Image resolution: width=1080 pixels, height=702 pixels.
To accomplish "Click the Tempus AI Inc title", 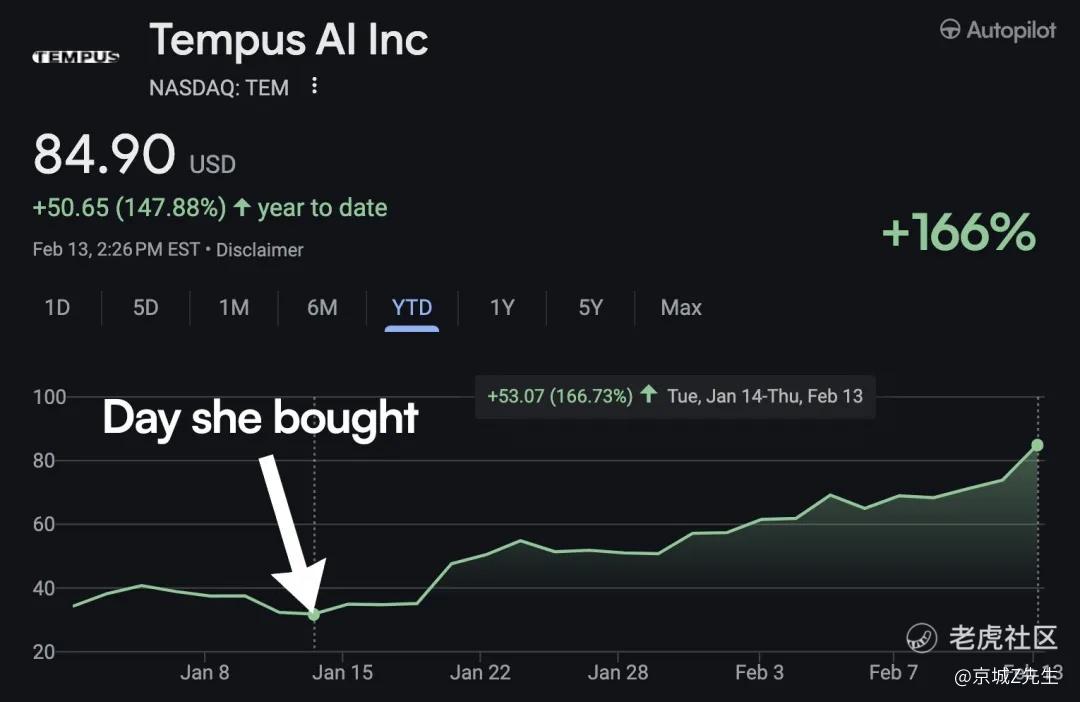I will point(289,40).
